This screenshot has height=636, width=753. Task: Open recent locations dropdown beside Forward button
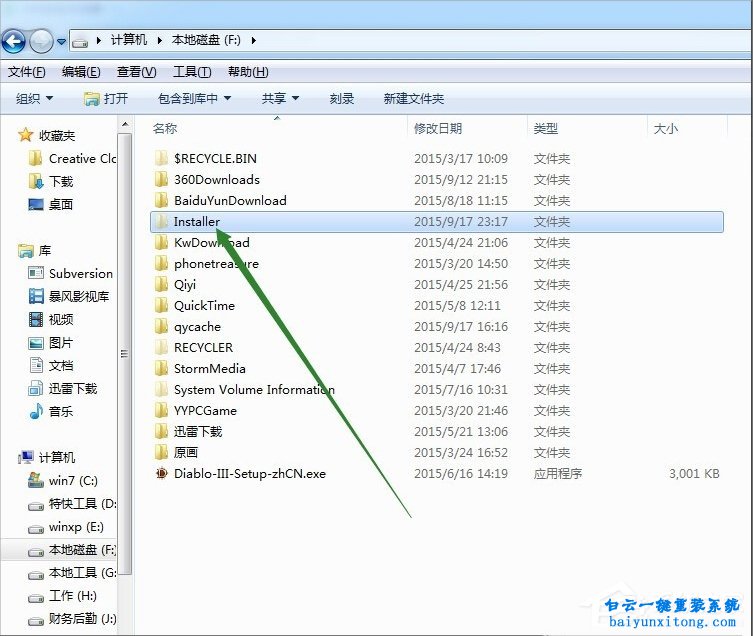[x=61, y=42]
